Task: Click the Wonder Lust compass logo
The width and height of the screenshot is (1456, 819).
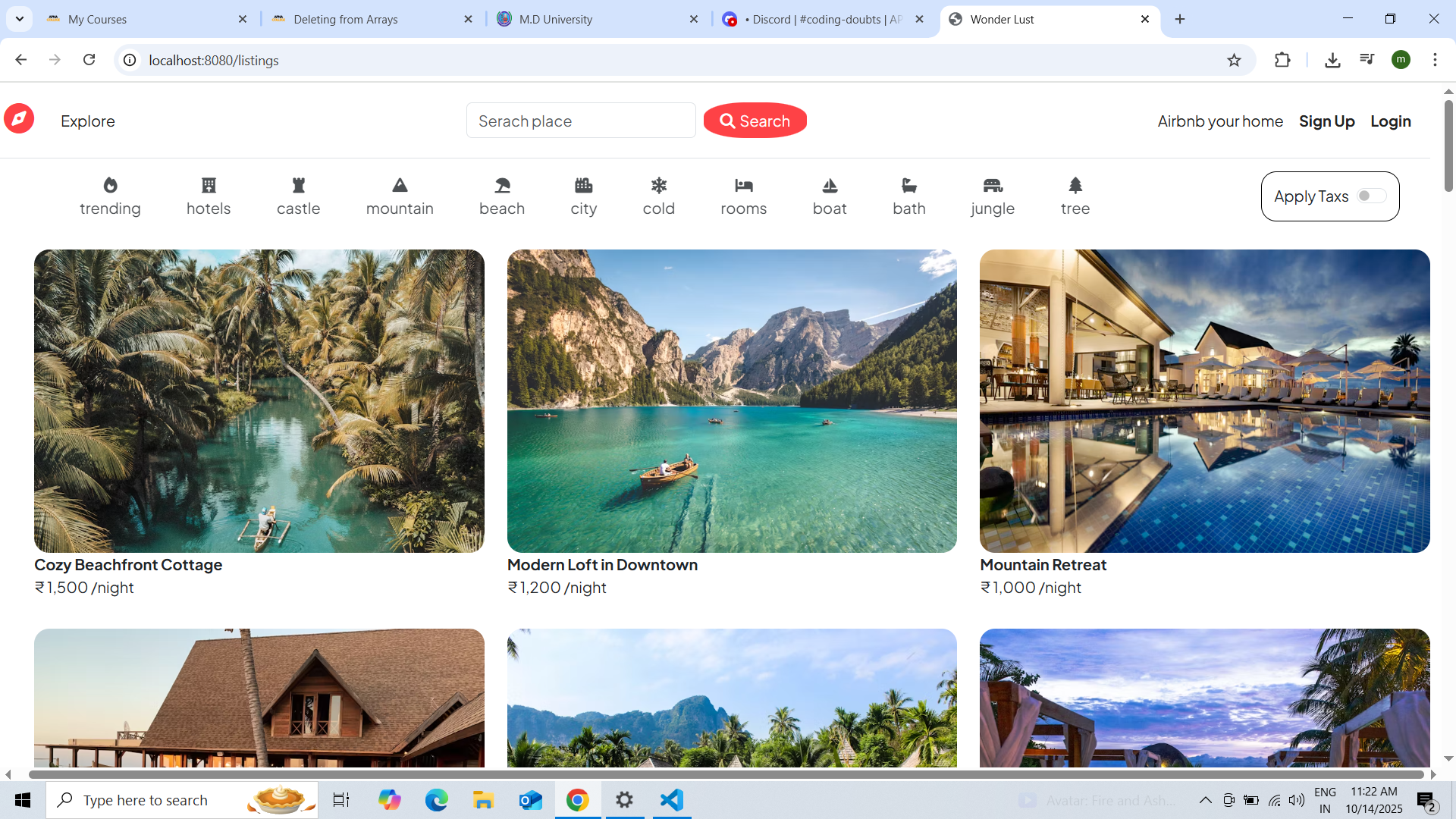Action: (19, 118)
